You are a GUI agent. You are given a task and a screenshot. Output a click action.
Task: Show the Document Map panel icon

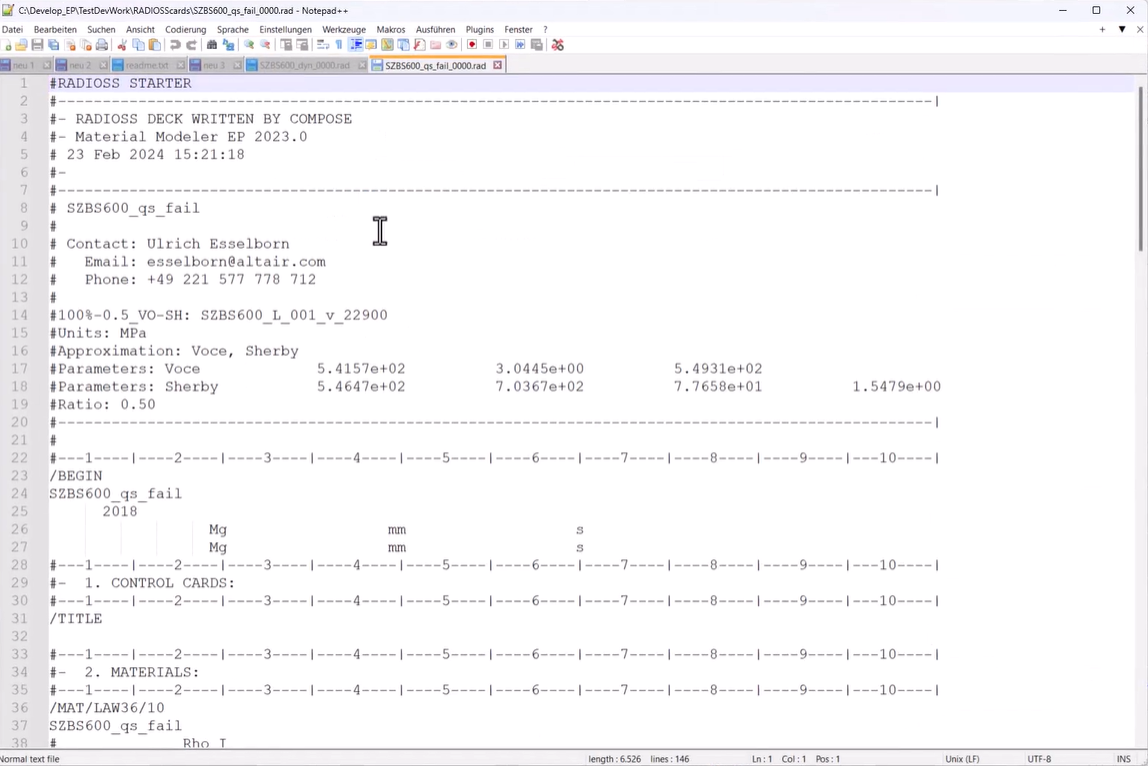(x=387, y=45)
